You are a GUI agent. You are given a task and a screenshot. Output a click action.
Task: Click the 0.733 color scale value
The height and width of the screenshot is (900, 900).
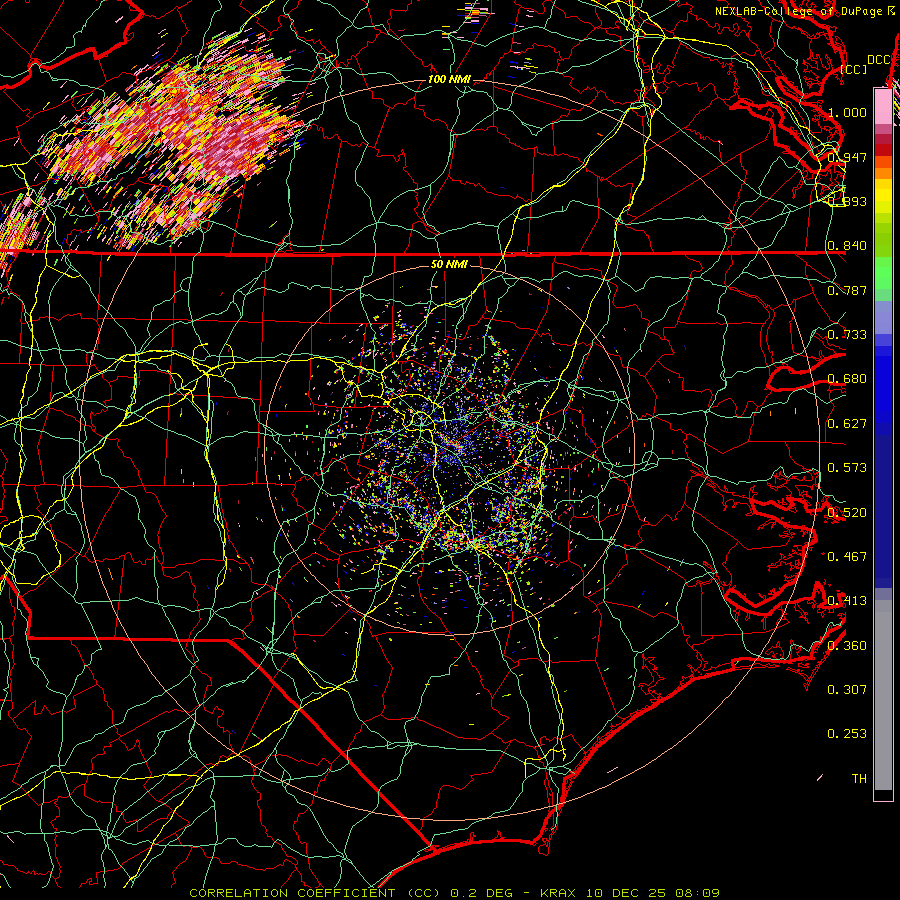point(847,334)
